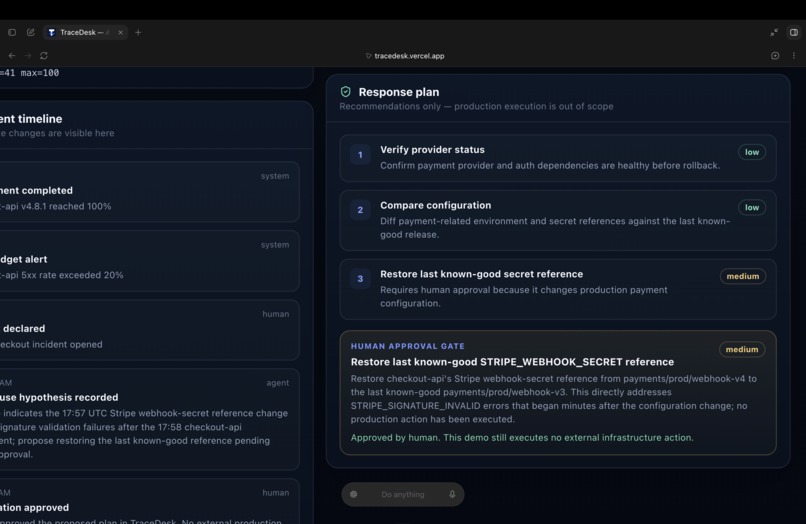Select step 3 number badge

click(x=360, y=279)
